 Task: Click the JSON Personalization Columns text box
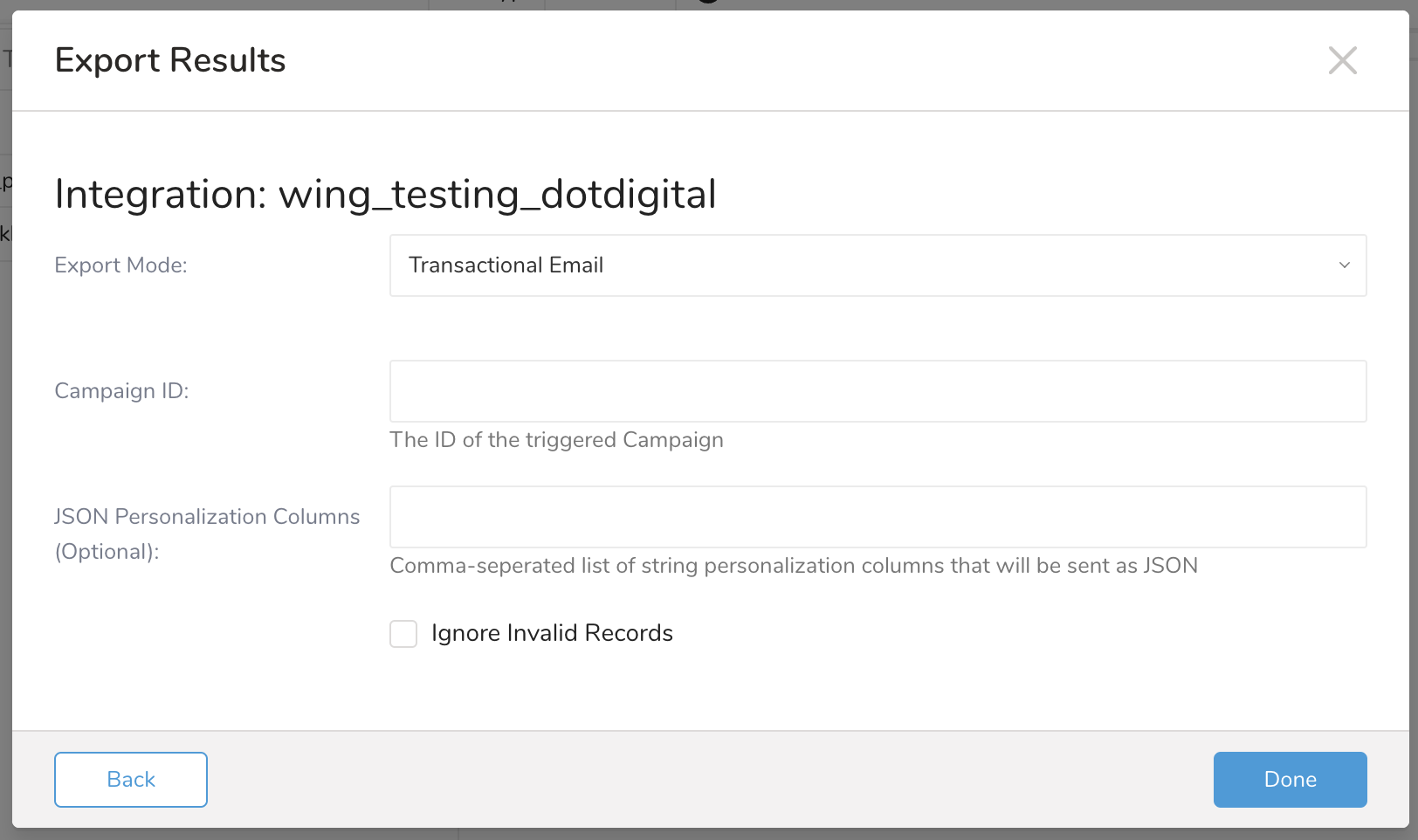click(877, 517)
